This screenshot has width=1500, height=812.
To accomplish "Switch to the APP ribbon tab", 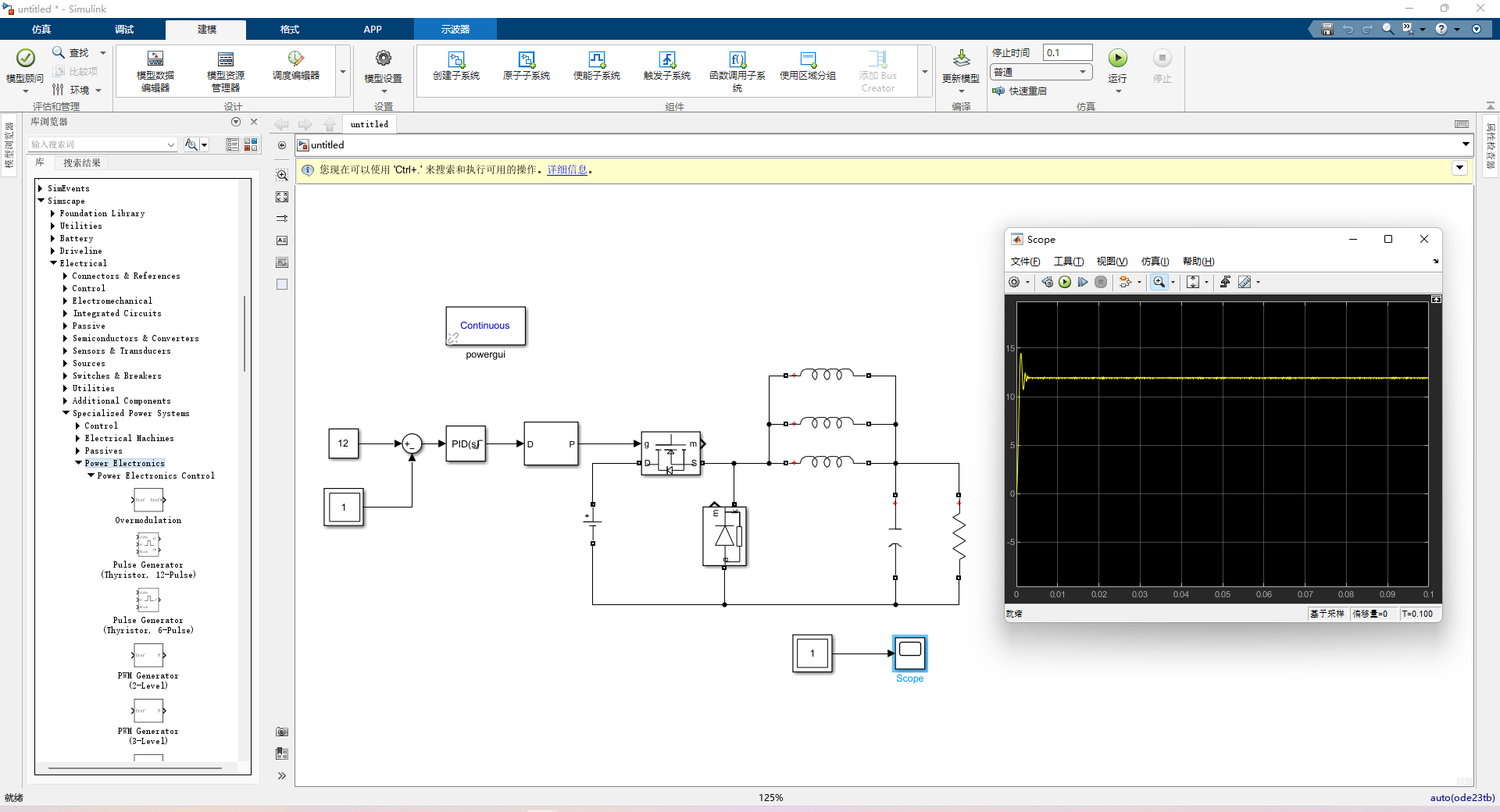I will (373, 30).
